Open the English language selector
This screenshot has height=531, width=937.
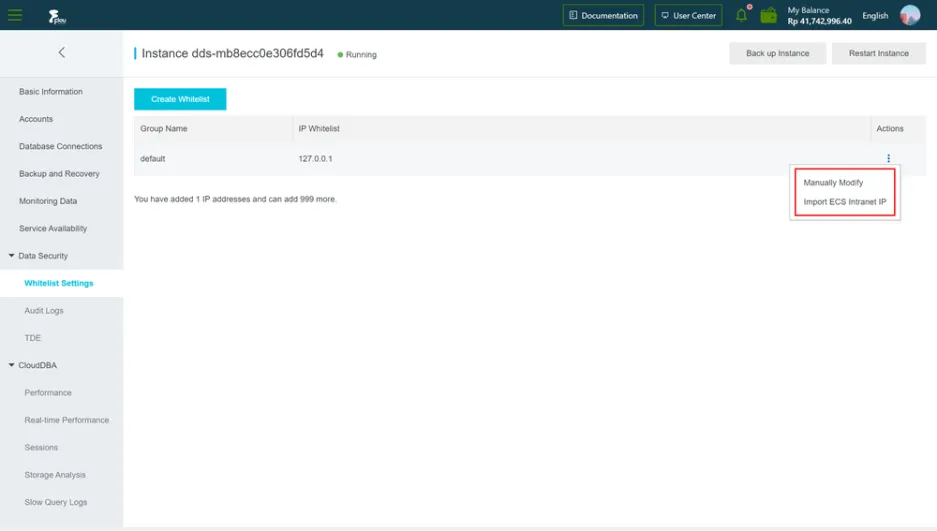pyautogui.click(x=875, y=16)
